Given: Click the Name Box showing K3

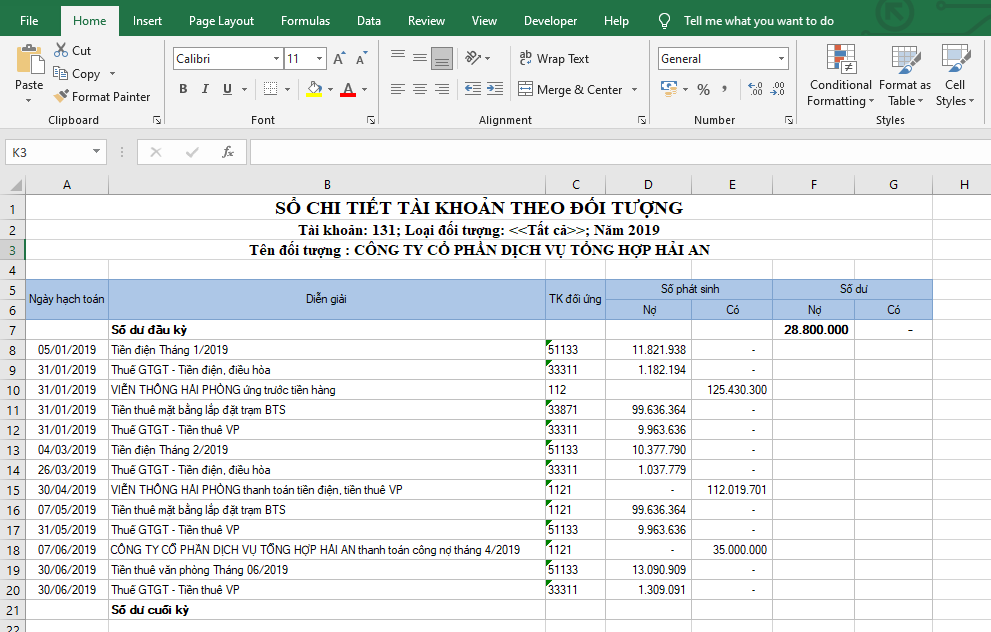Looking at the screenshot, I should click(47, 152).
